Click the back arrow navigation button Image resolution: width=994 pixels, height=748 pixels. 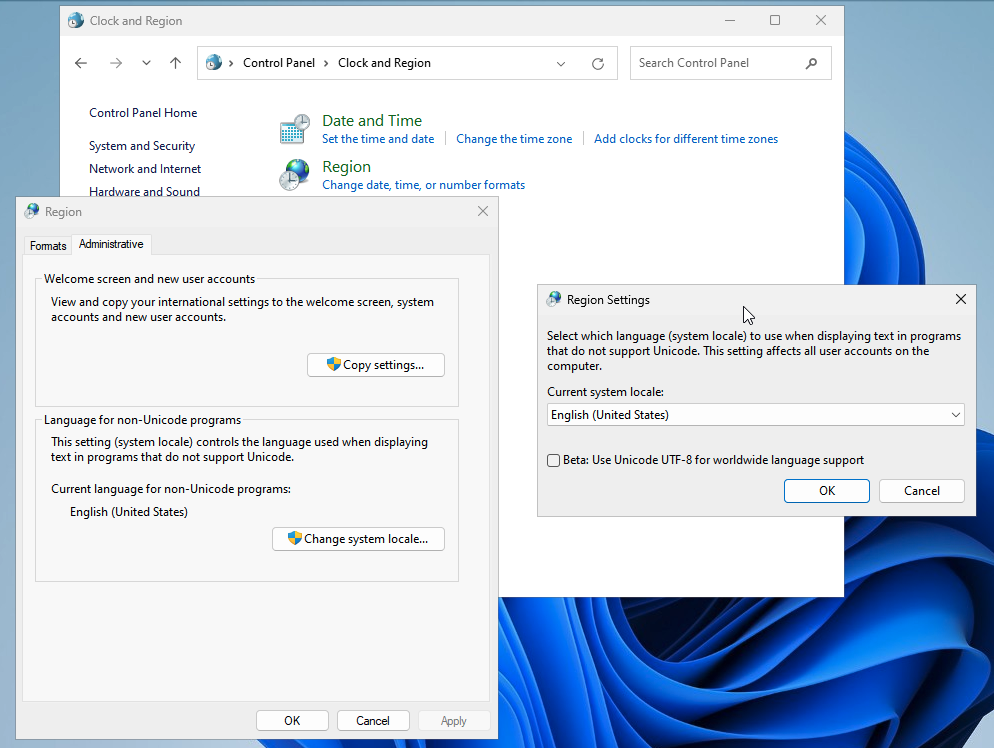pos(81,63)
